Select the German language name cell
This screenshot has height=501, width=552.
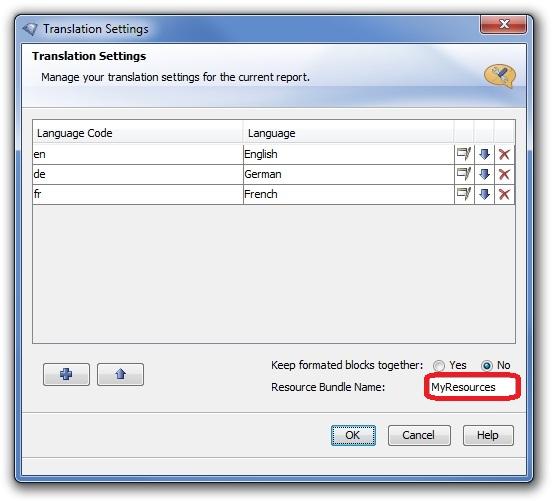(349, 174)
